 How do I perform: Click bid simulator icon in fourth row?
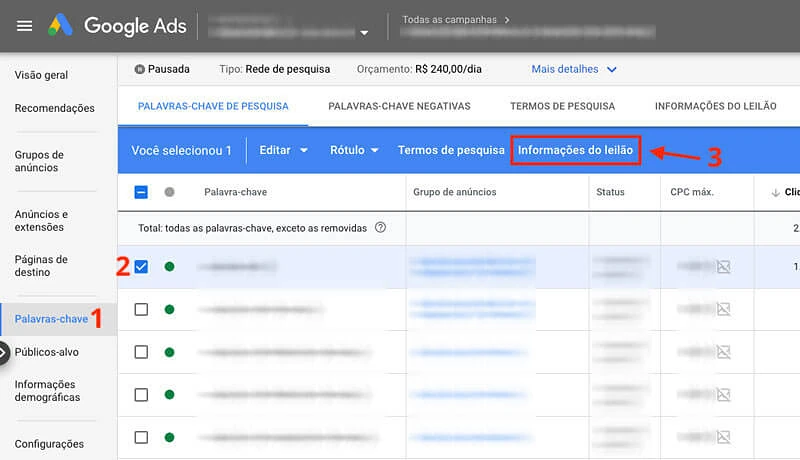[x=723, y=394]
